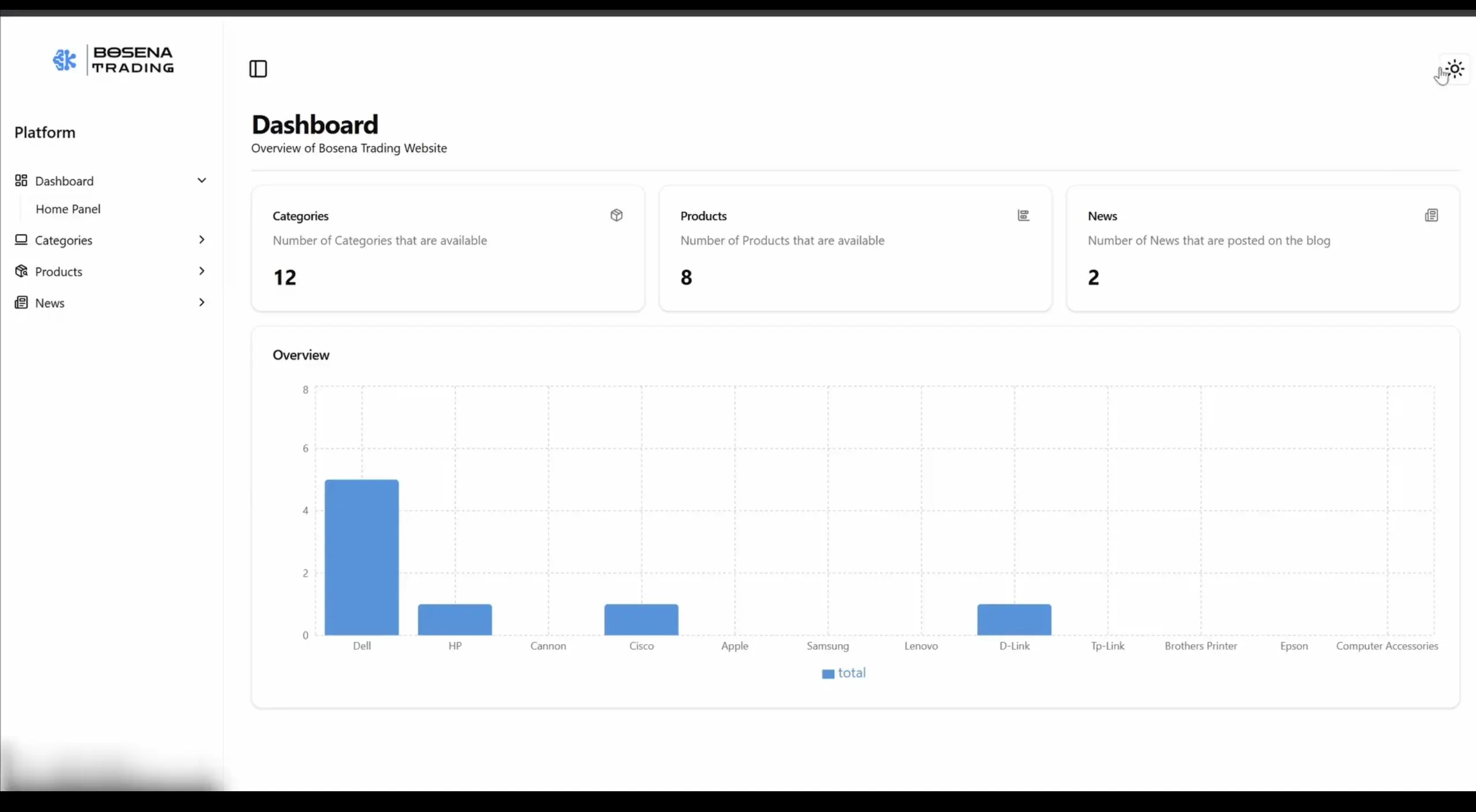The height and width of the screenshot is (812, 1476).
Task: Click the newspaper icon on News card
Action: [1432, 215]
